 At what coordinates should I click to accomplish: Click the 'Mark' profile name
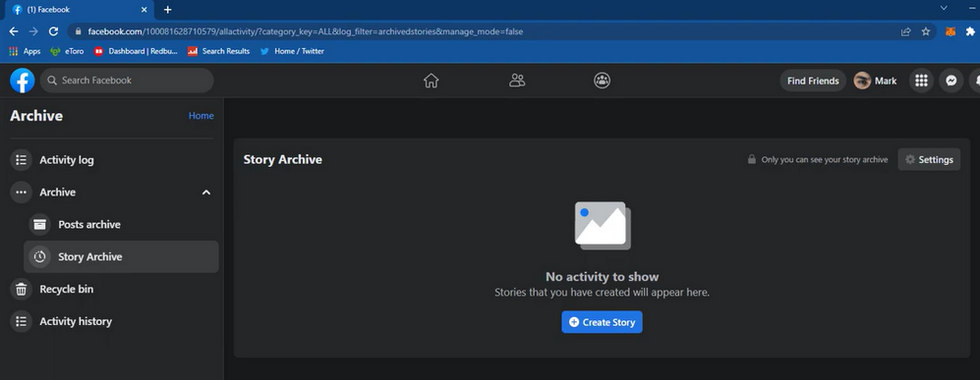886,81
